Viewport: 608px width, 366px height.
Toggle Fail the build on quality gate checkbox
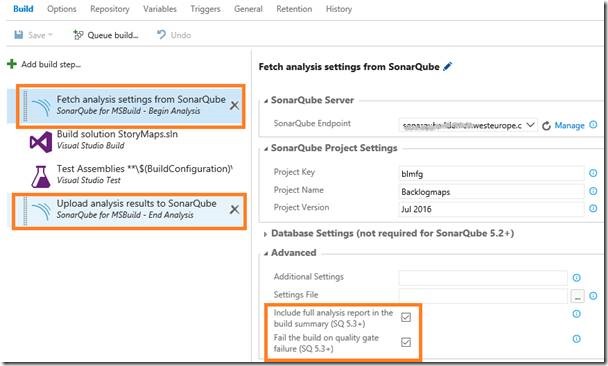pyautogui.click(x=406, y=342)
